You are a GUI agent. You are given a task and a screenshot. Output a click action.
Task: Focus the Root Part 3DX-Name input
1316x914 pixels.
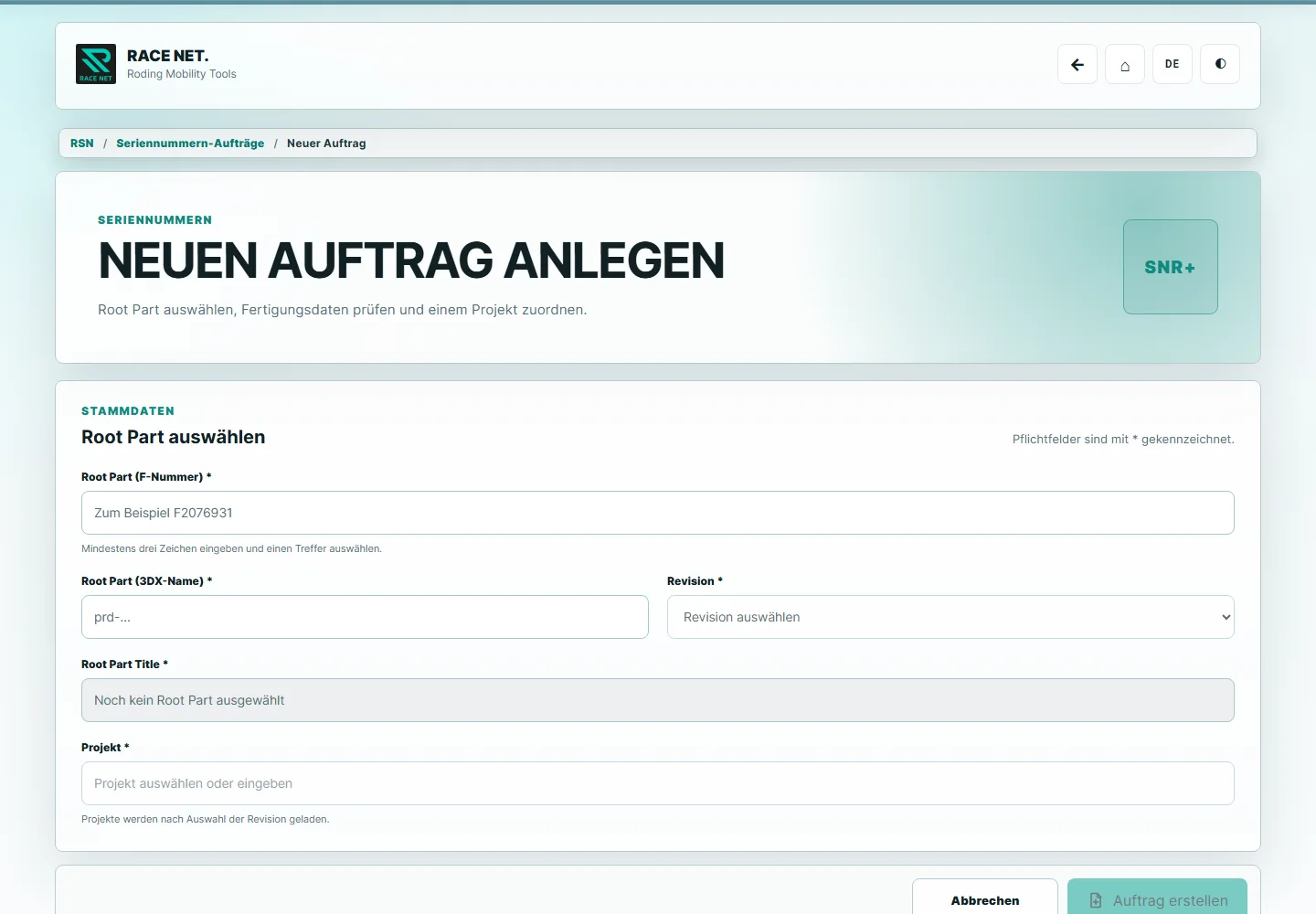pos(365,617)
